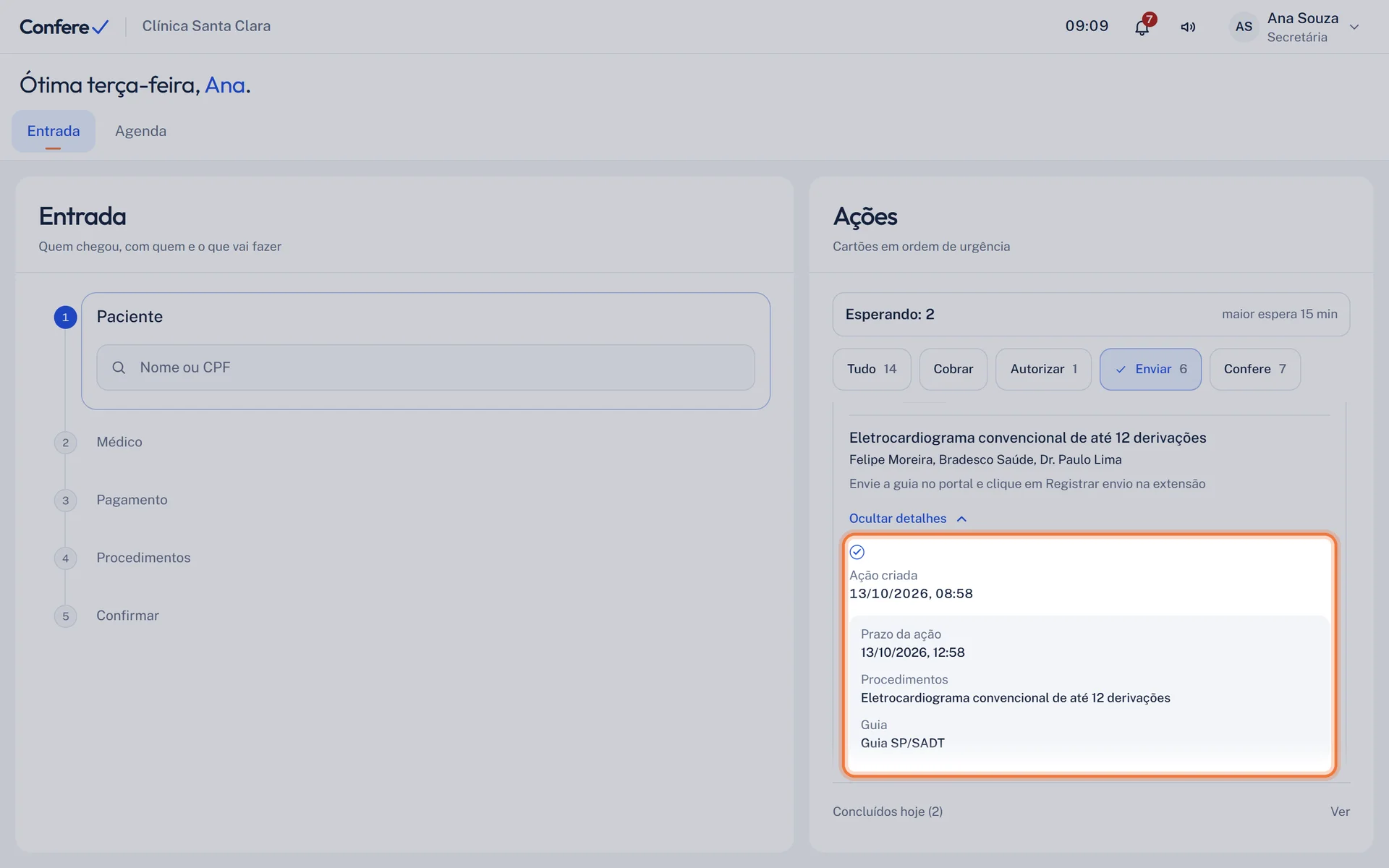
Task: Filter actions by Tudo 14
Action: pyautogui.click(x=872, y=369)
